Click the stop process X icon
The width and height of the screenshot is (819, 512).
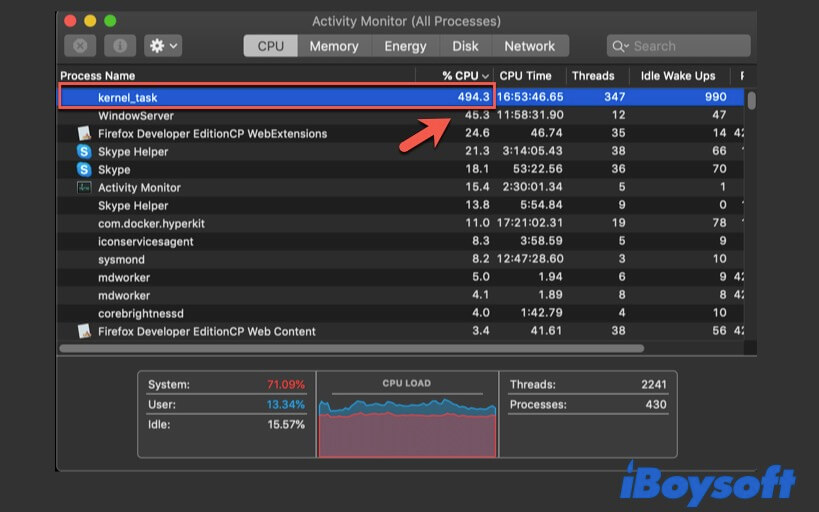(80, 46)
